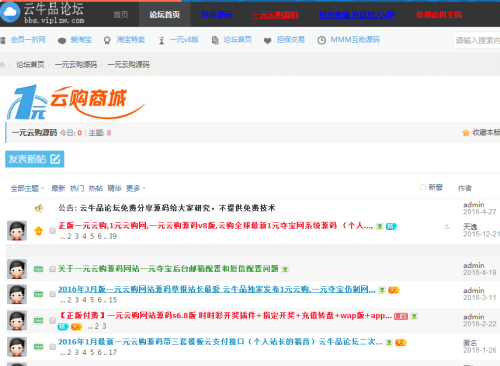Expand the 全部主题 dropdown

coord(27,188)
